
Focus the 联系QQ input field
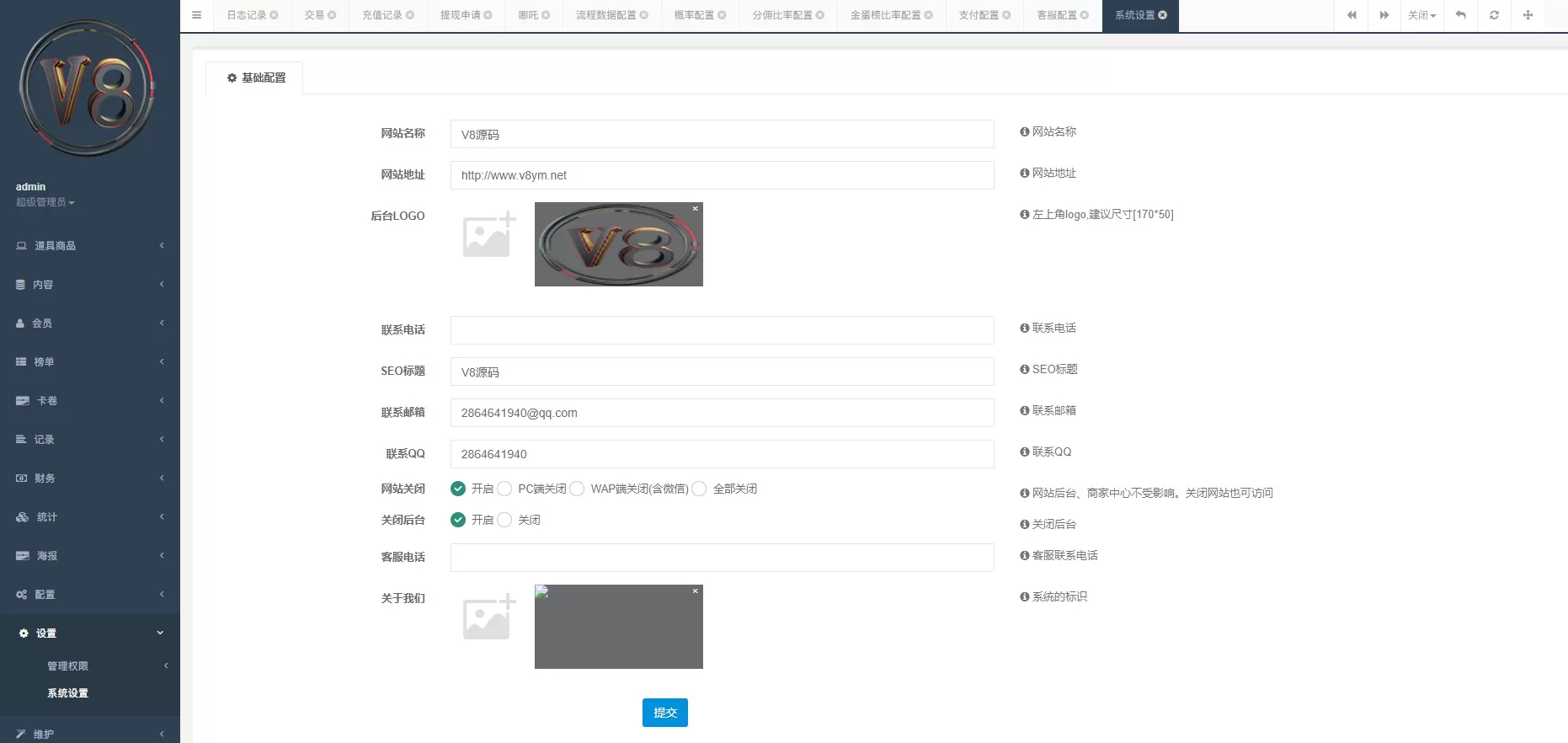click(723, 454)
